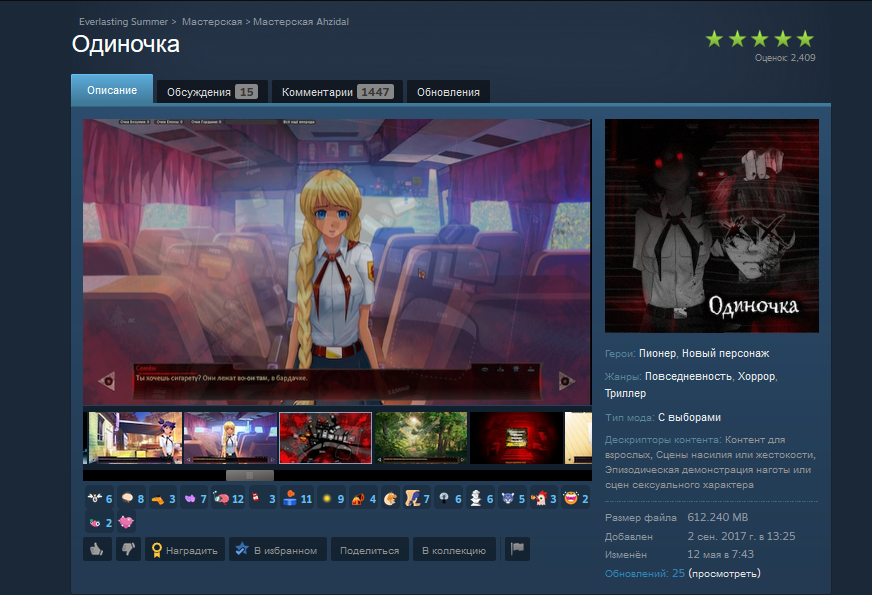This screenshot has height=595, width=872.
Task: Select the blonde girl on bus thumbnail
Action: coord(230,438)
